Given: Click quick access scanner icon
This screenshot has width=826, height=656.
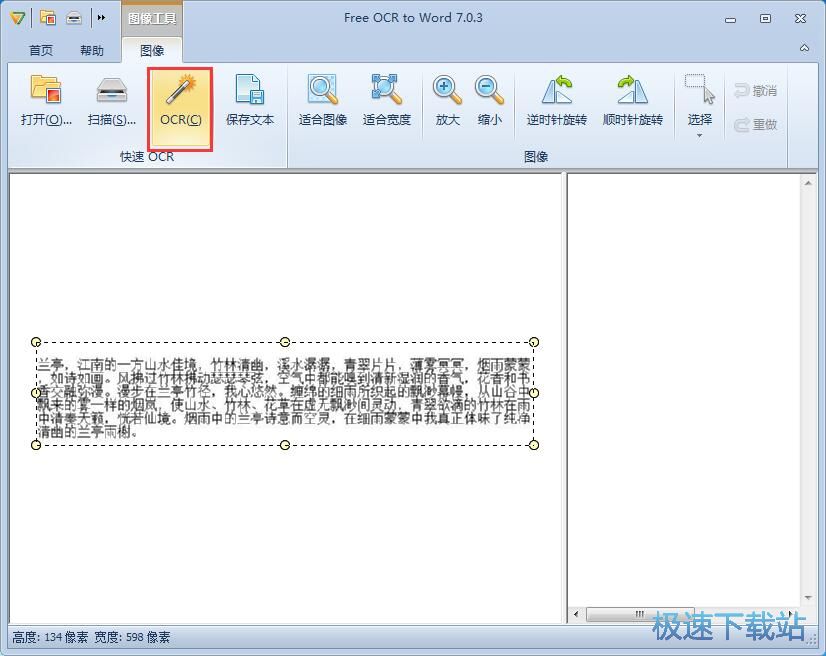Looking at the screenshot, I should 74,18.
